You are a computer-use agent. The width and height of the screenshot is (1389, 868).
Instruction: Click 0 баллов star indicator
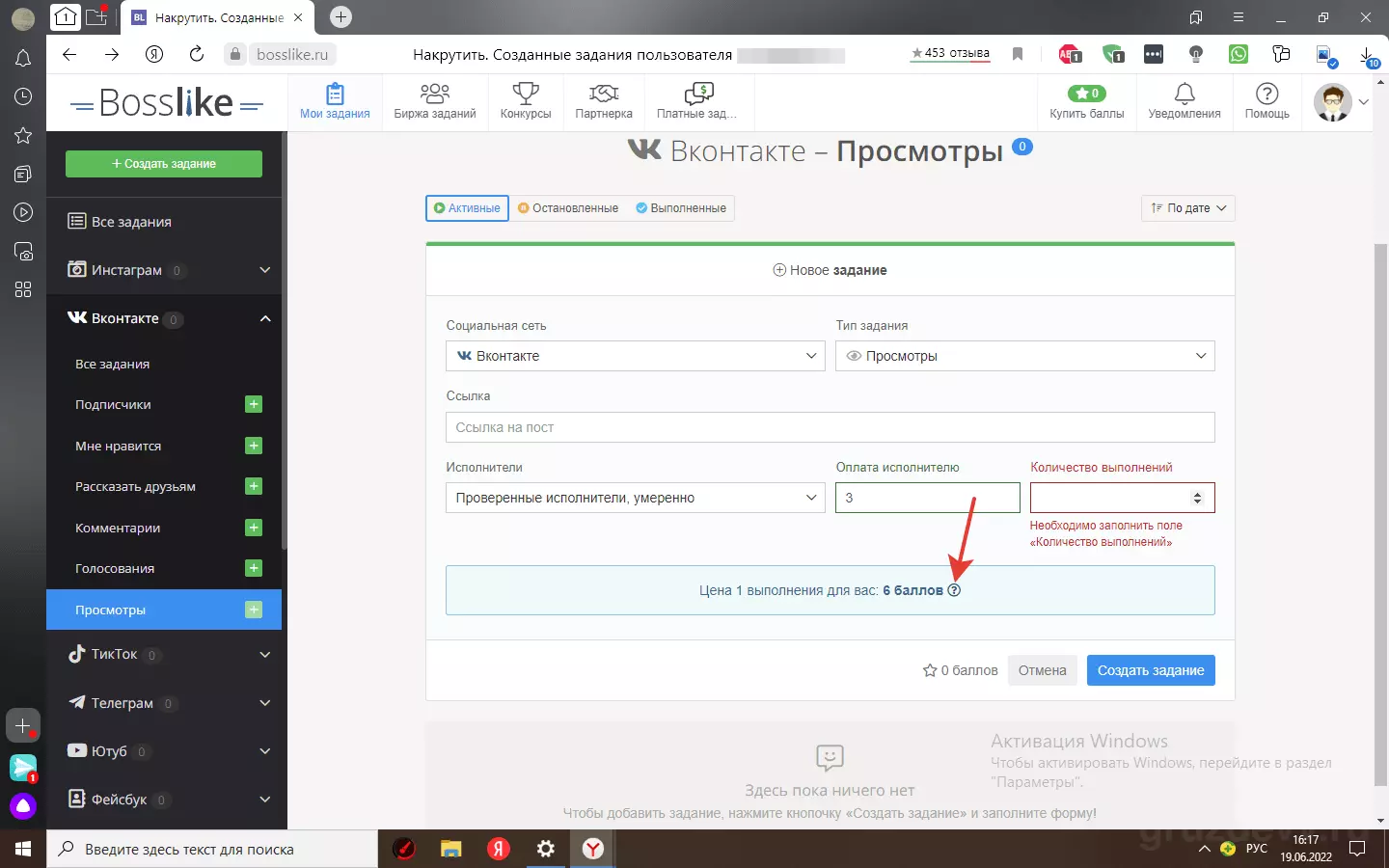pos(960,670)
